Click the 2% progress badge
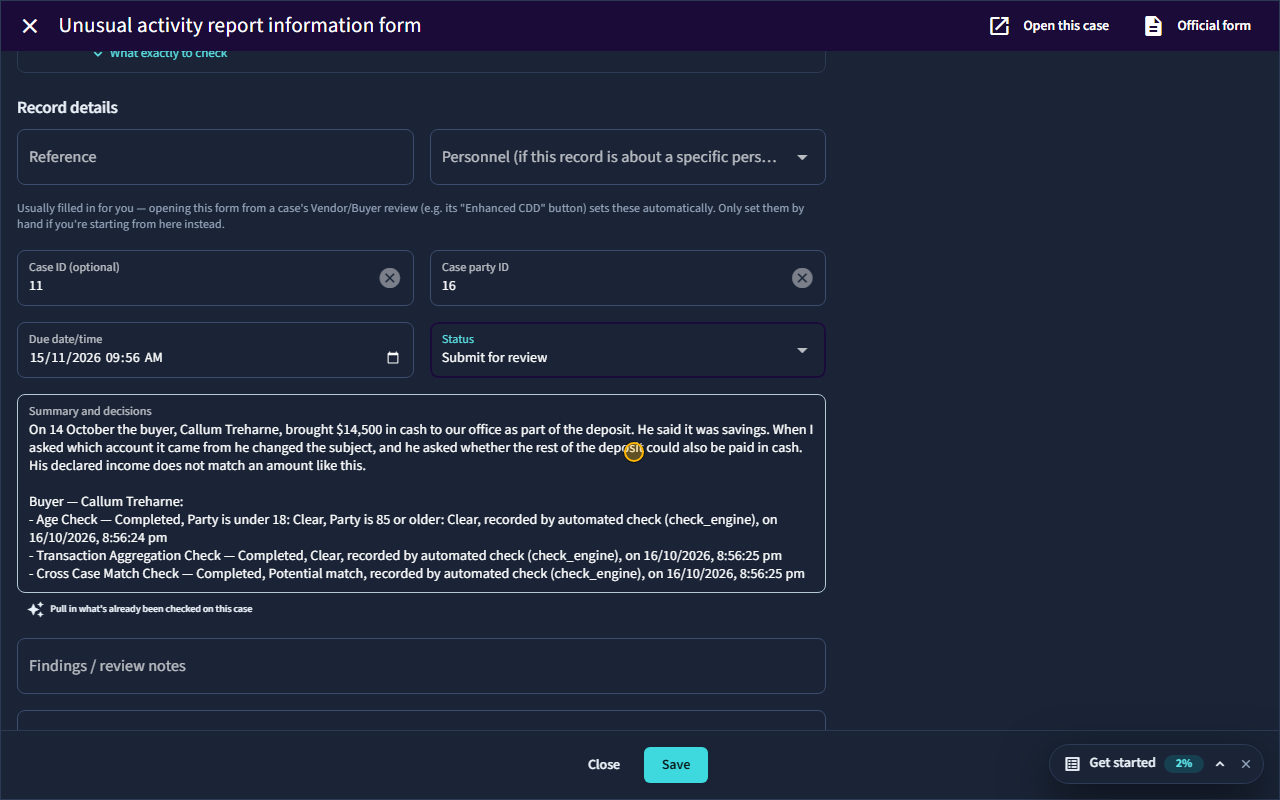Image resolution: width=1280 pixels, height=800 pixels. (1184, 763)
